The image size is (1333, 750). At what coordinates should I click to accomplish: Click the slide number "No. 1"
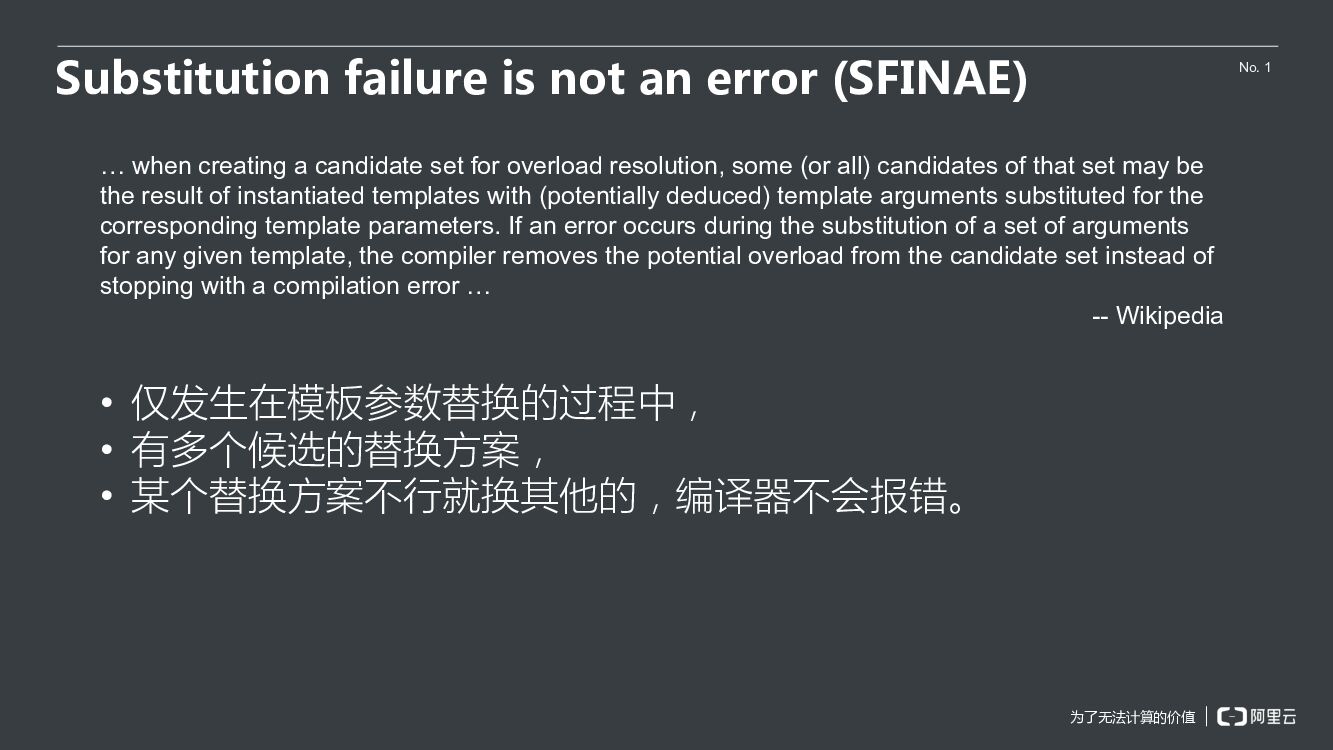pos(1254,67)
